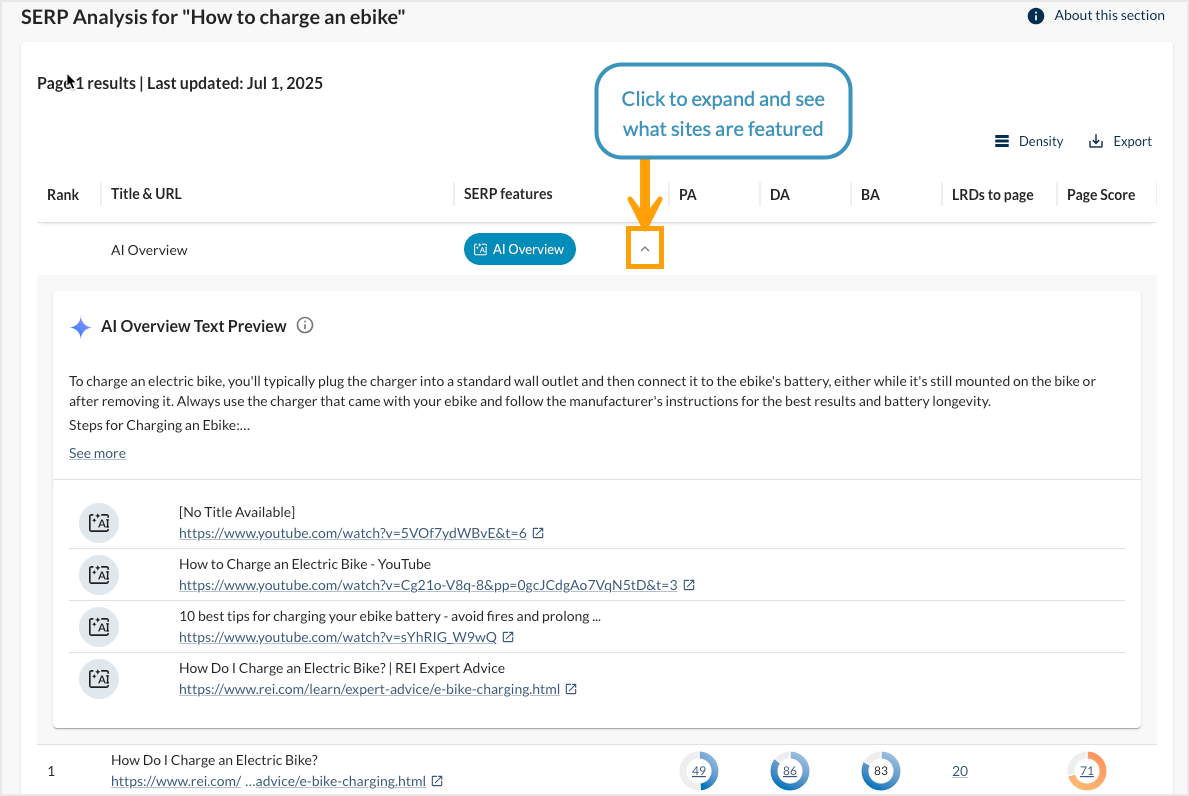The height and width of the screenshot is (796, 1189).
Task: Open external link icon for first YouTube URL
Action: point(538,534)
